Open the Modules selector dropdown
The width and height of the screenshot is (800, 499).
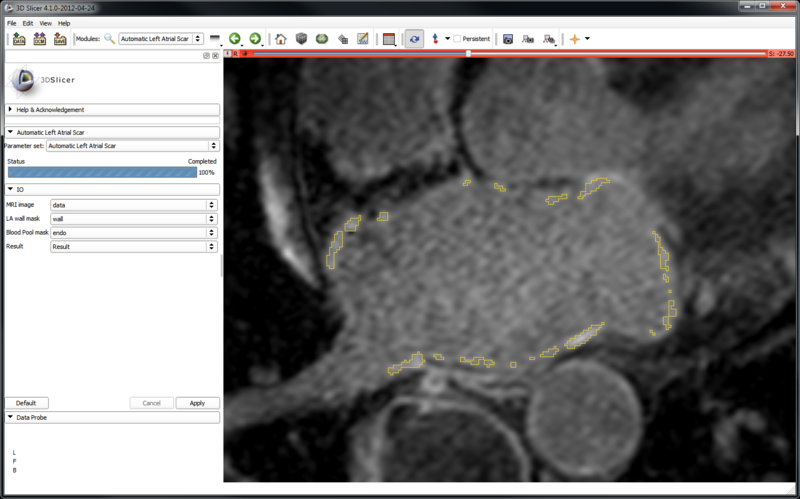(x=162, y=39)
